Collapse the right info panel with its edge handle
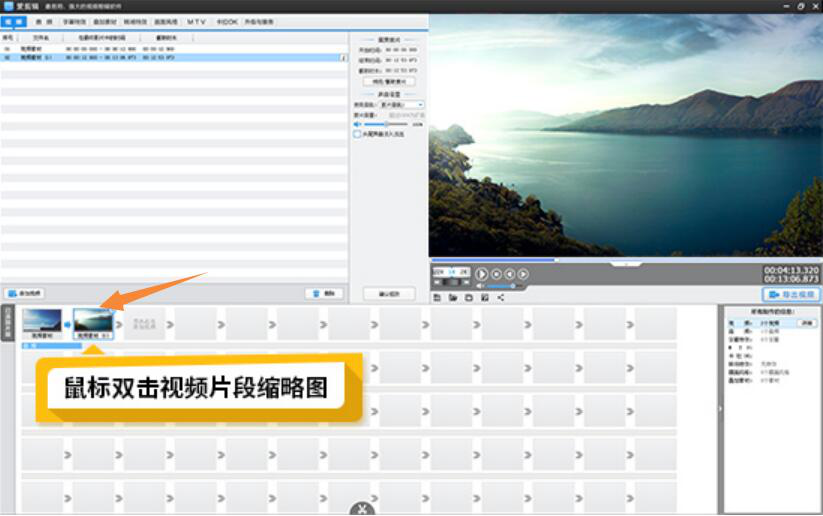Image resolution: width=823 pixels, height=516 pixels. click(721, 408)
